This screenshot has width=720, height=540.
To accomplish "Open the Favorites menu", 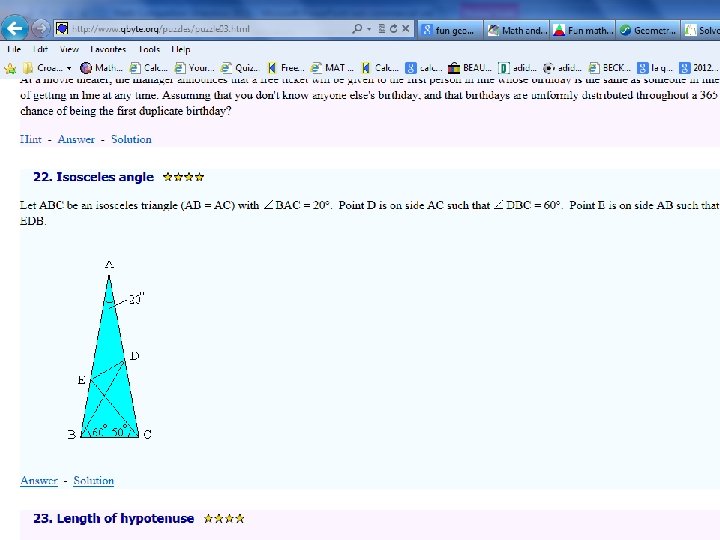I will coord(108,49).
